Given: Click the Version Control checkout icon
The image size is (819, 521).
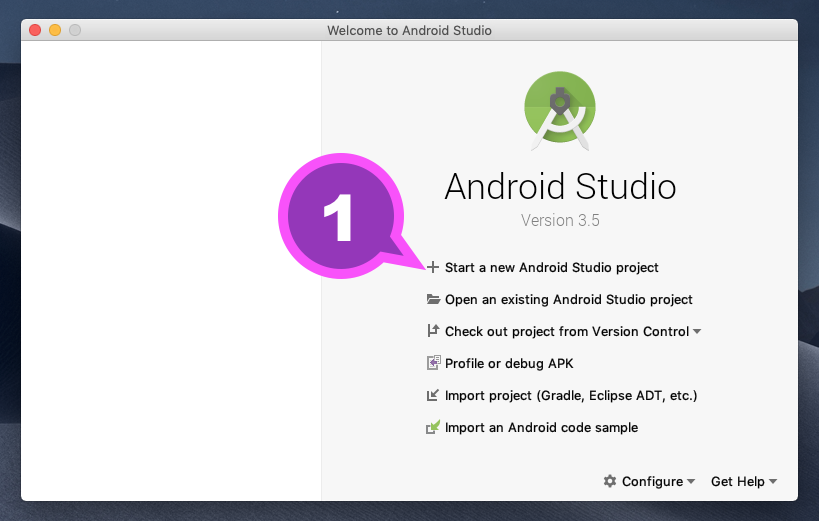Looking at the screenshot, I should 433,331.
